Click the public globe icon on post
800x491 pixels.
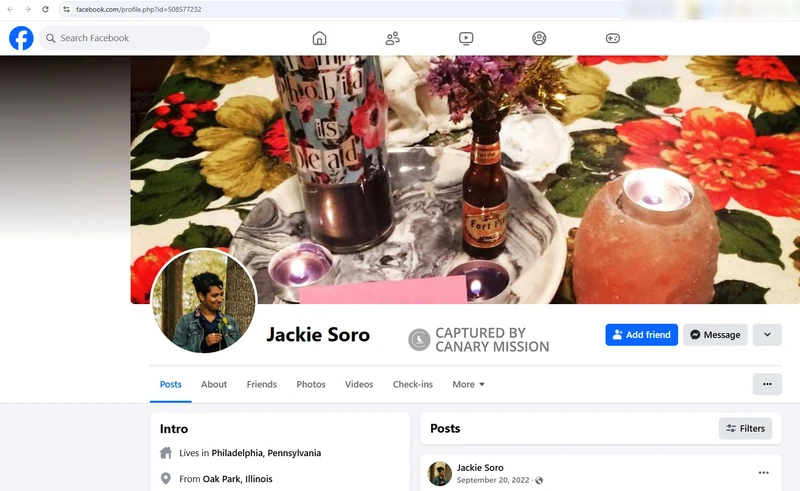coord(539,480)
